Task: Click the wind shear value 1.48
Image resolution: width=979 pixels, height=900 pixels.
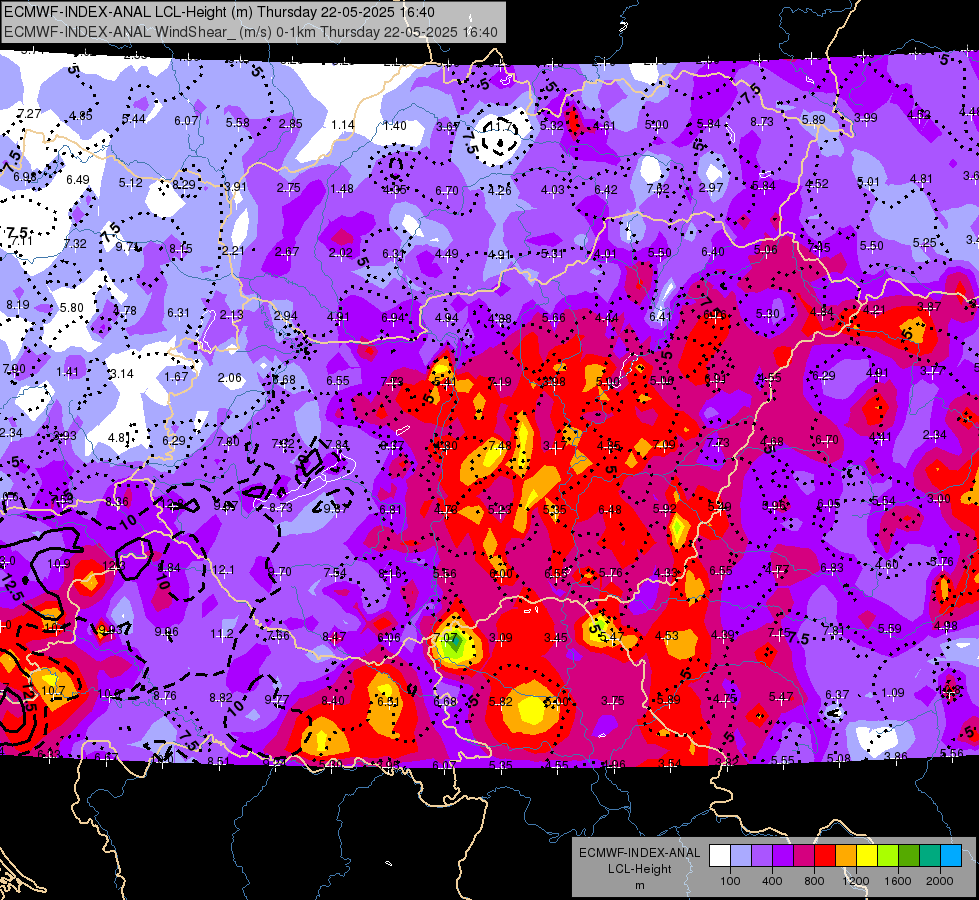Action: tap(342, 189)
